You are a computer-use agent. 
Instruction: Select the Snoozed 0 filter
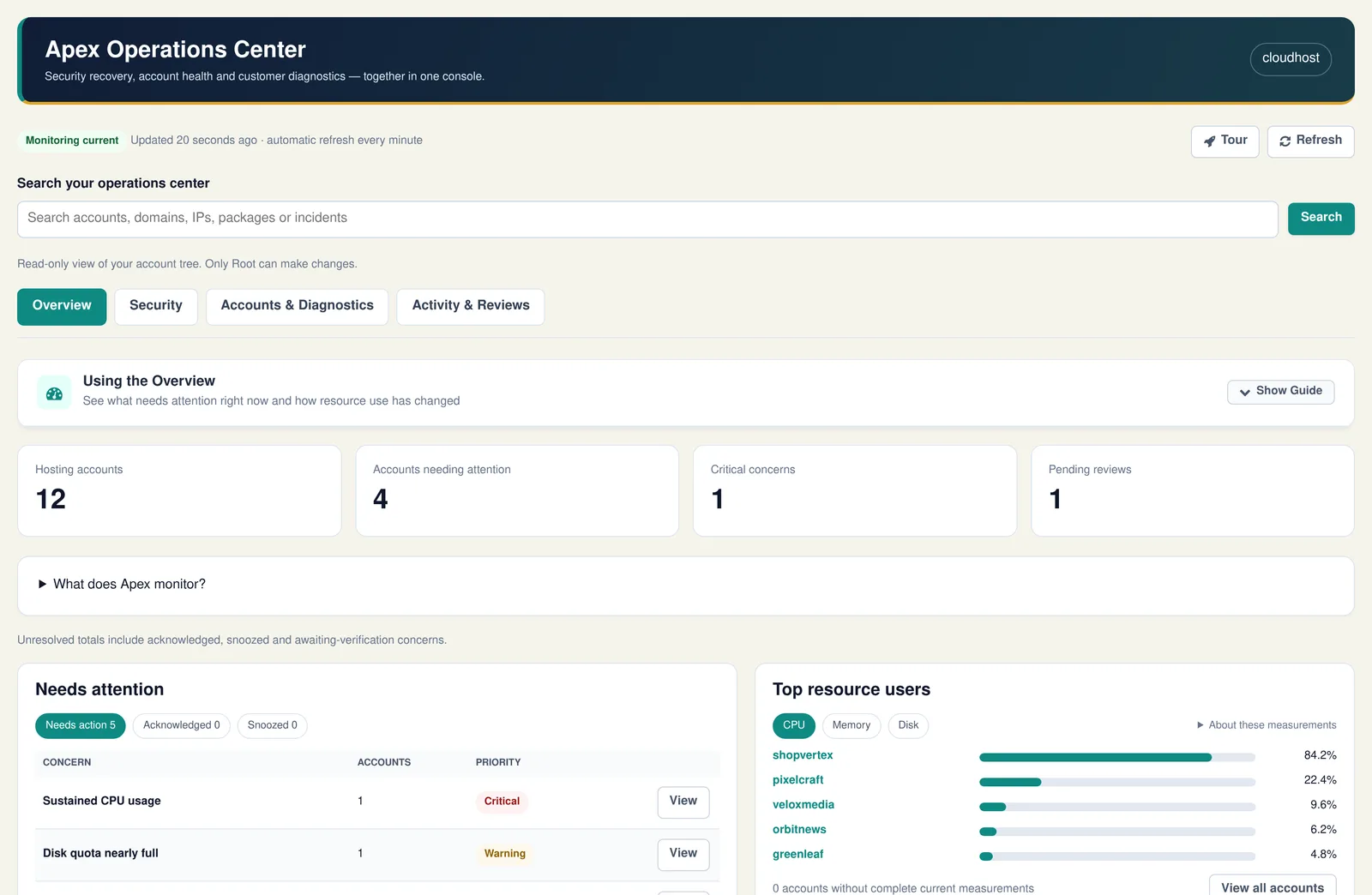coord(272,725)
